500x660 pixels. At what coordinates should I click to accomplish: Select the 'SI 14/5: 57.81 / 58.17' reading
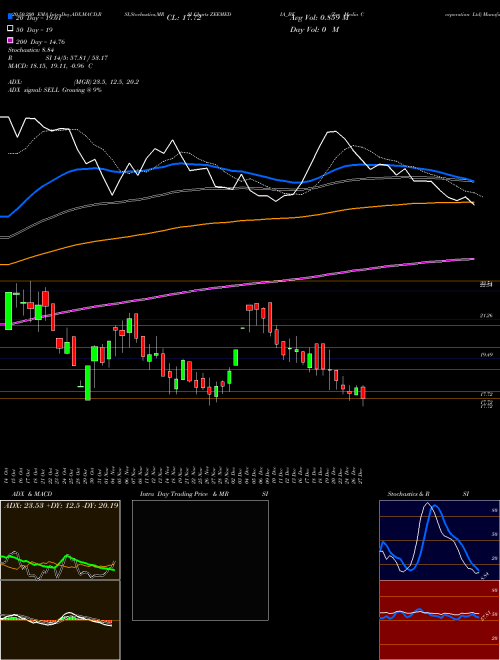point(77,58)
